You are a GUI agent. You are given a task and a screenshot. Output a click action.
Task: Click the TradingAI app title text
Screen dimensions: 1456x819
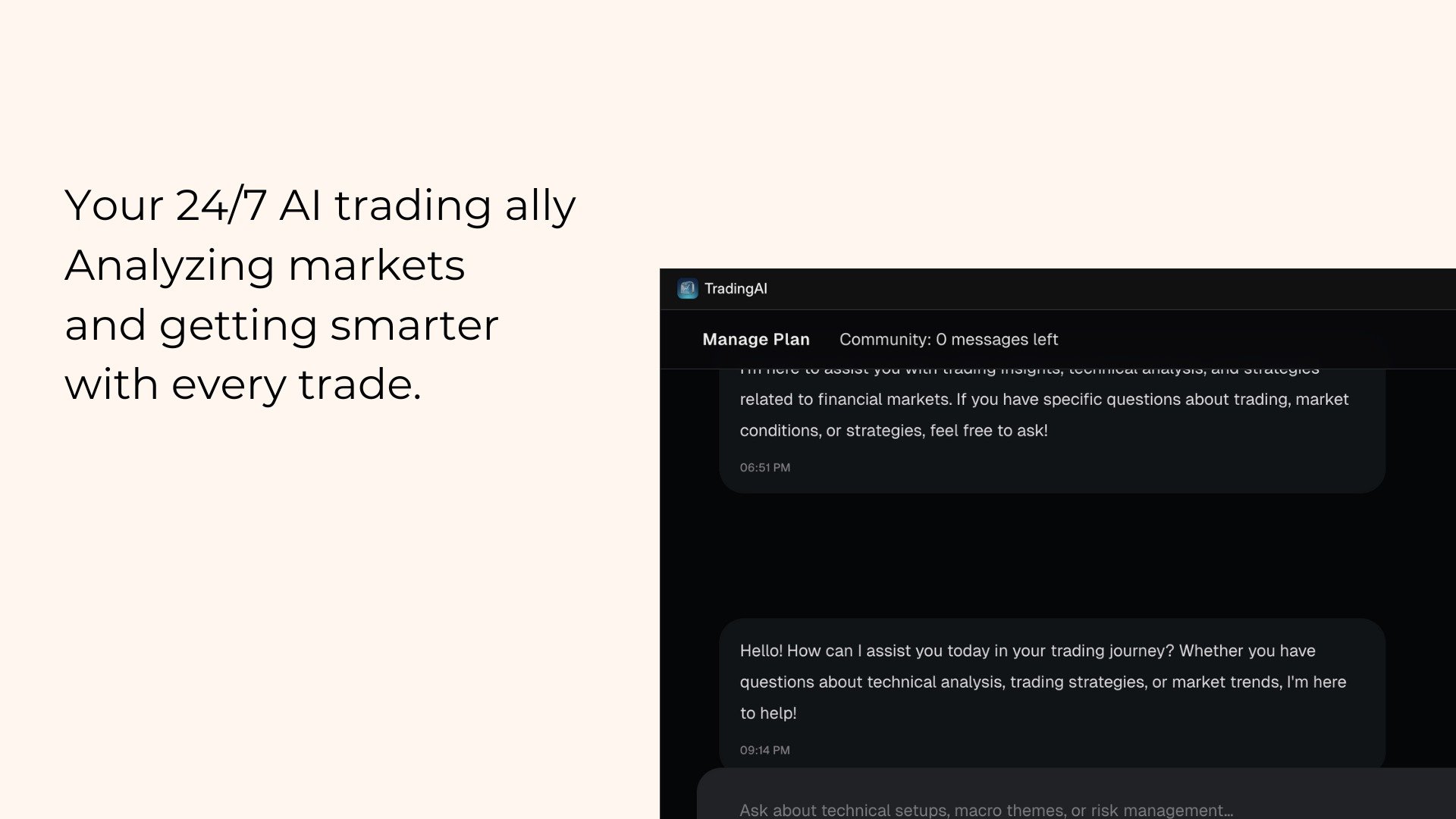(x=736, y=289)
